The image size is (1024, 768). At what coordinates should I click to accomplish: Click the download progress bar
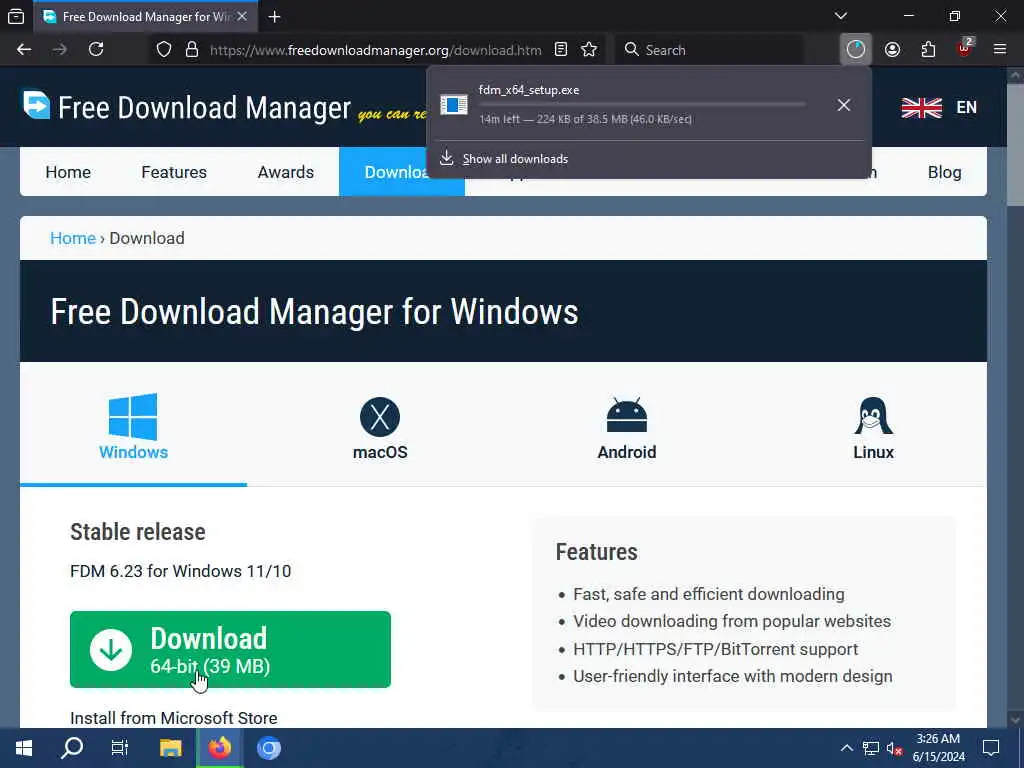(642, 104)
